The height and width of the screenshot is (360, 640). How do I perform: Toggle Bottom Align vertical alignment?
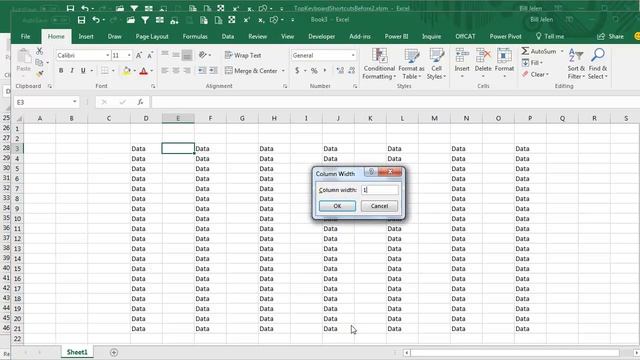pos(187,55)
